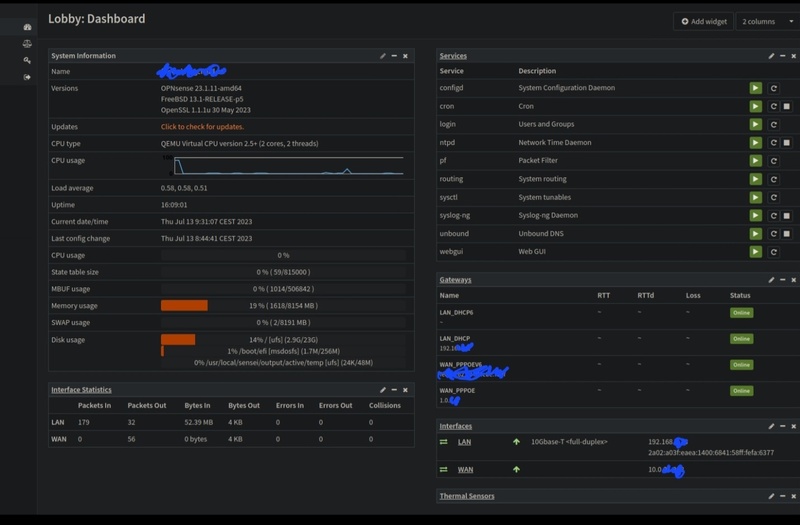
Task: Click the logout icon in left sidebar
Action: click(27, 77)
